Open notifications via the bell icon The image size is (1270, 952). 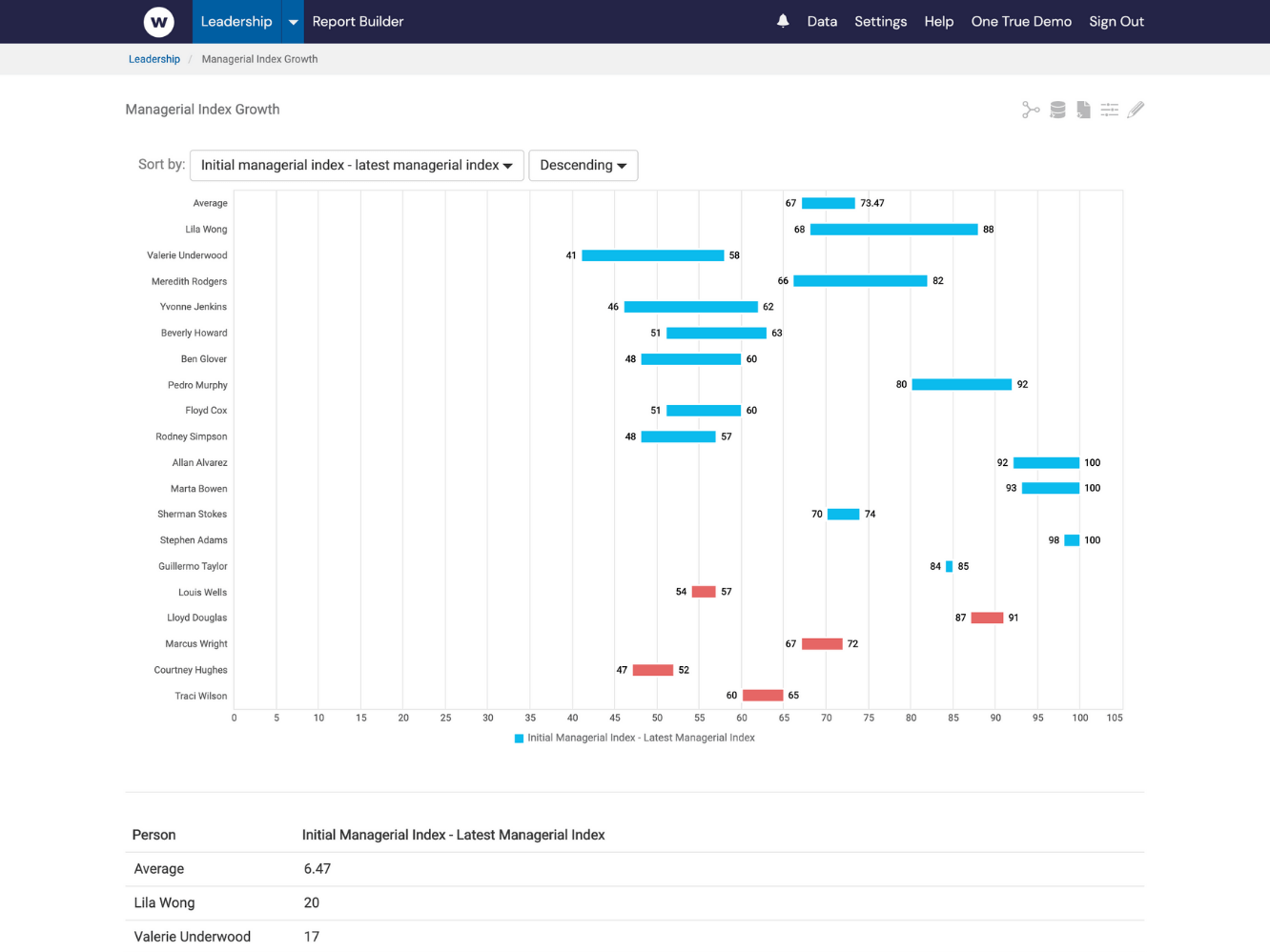783,21
